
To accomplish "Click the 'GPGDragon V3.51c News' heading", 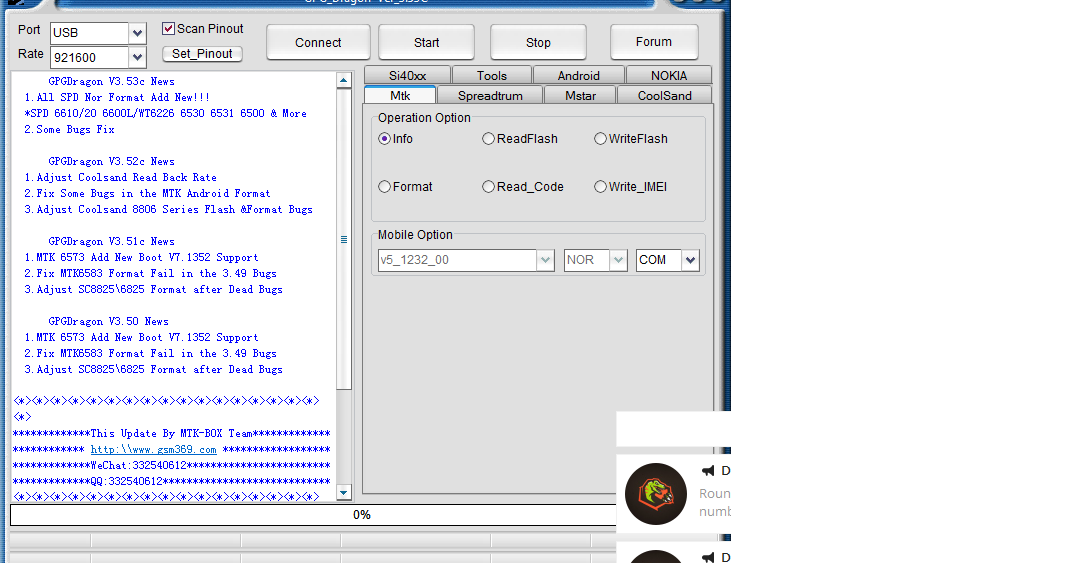I will pyautogui.click(x=111, y=241).
